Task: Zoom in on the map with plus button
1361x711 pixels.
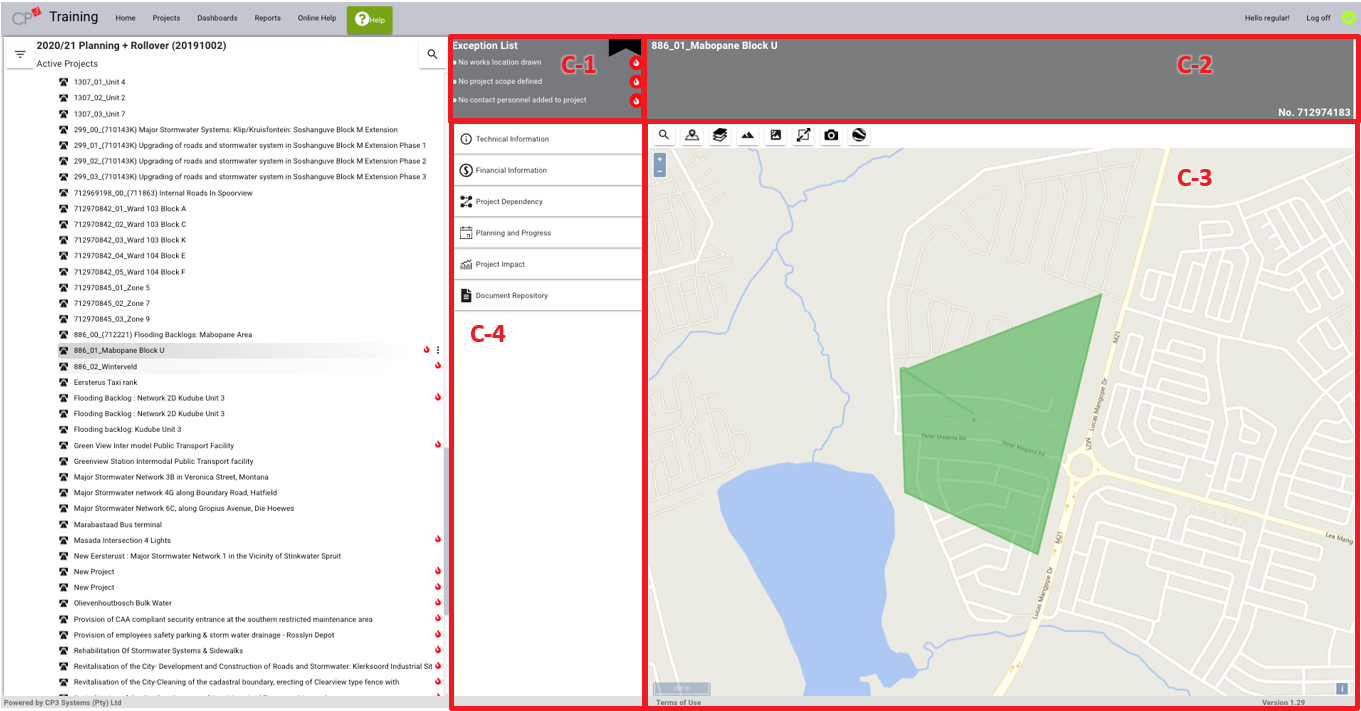Action: [x=660, y=159]
